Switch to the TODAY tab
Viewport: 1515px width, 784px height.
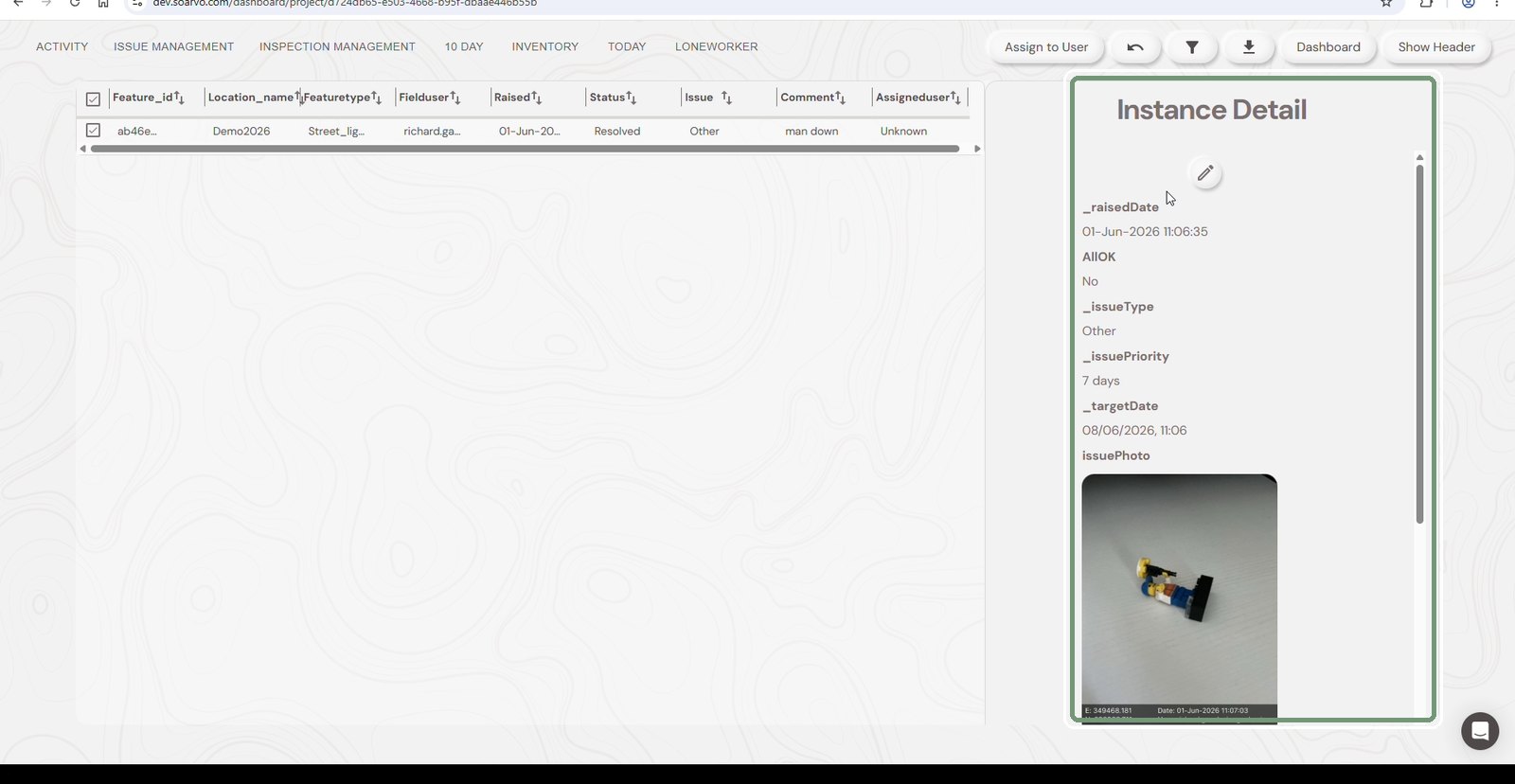point(627,46)
